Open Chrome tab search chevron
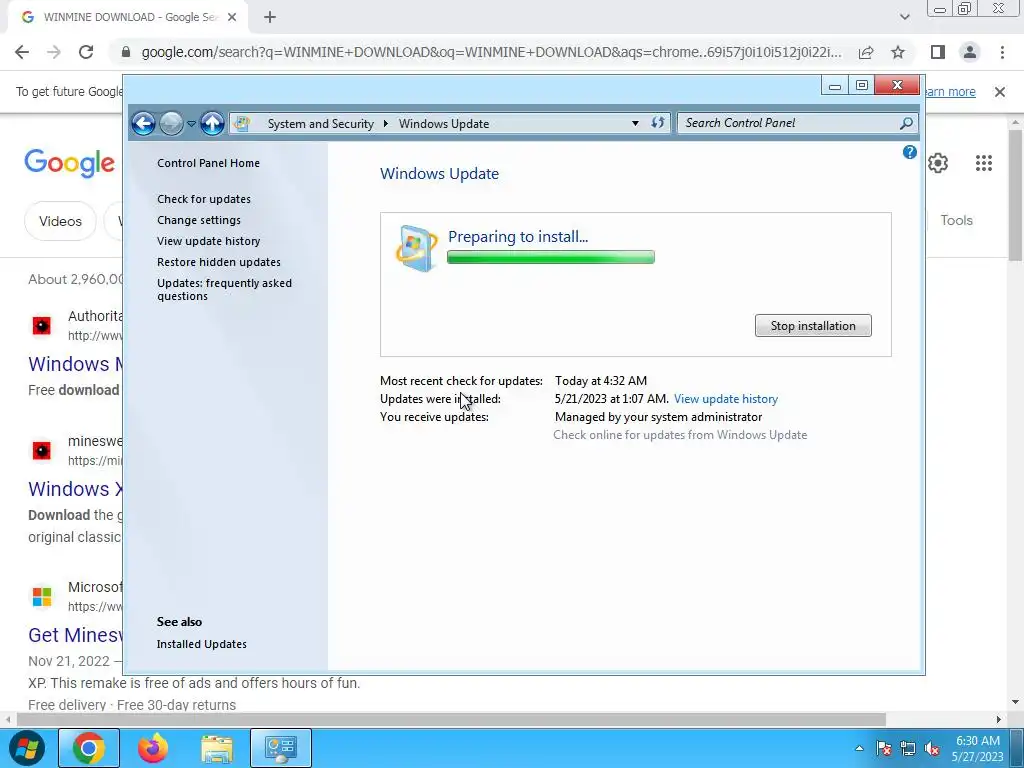Viewport: 1024px width, 768px height. pos(904,18)
